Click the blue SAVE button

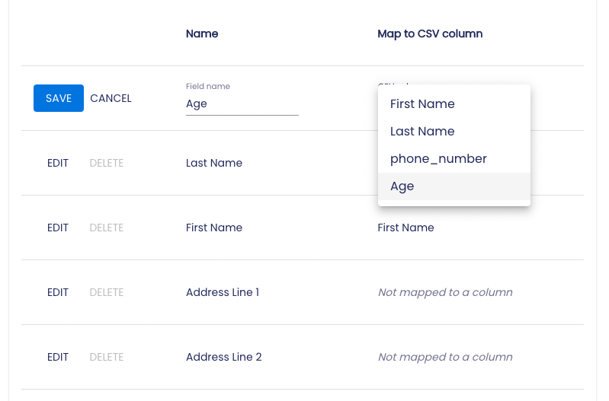(58, 98)
